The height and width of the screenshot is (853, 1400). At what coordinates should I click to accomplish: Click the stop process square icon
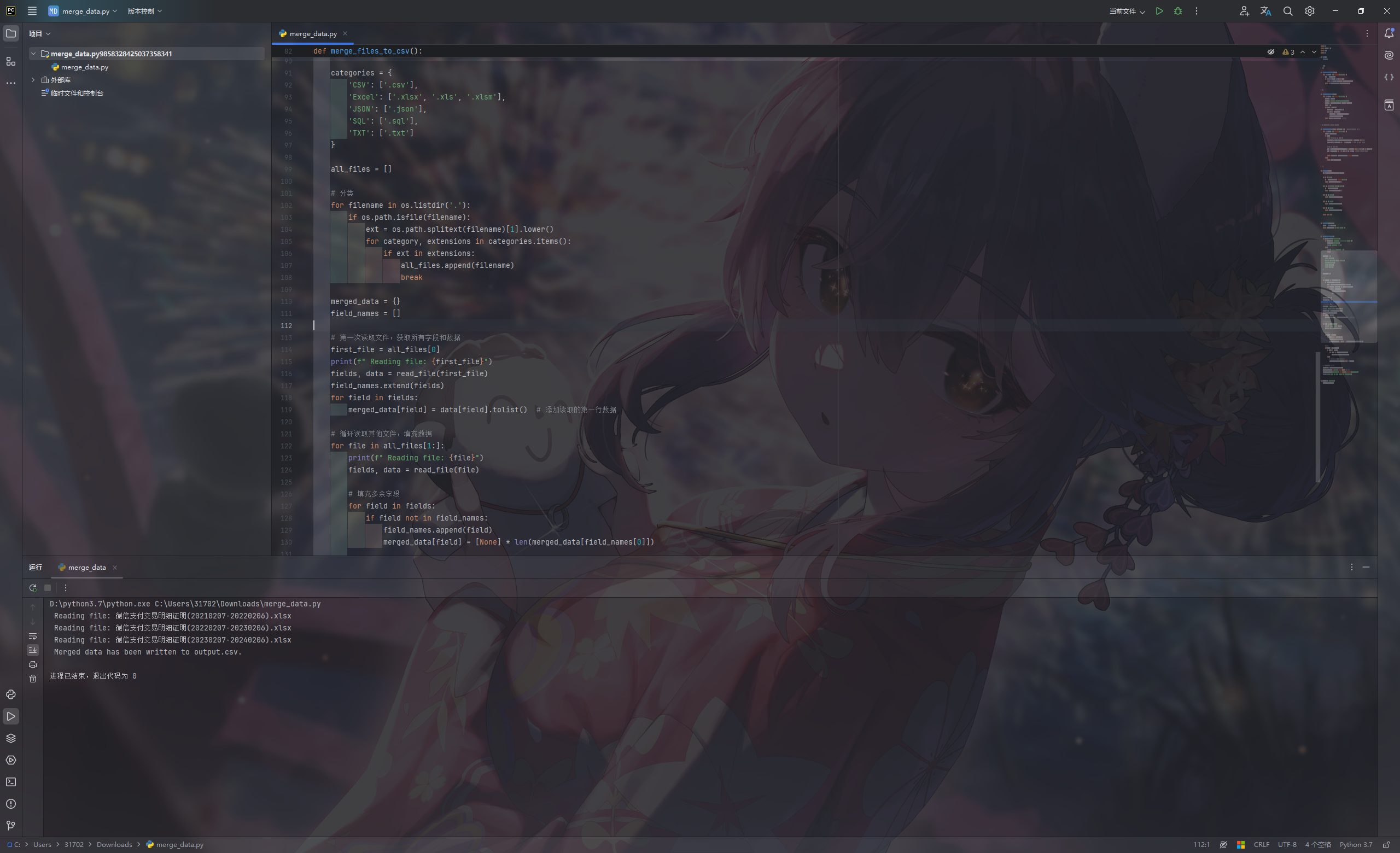(48, 588)
